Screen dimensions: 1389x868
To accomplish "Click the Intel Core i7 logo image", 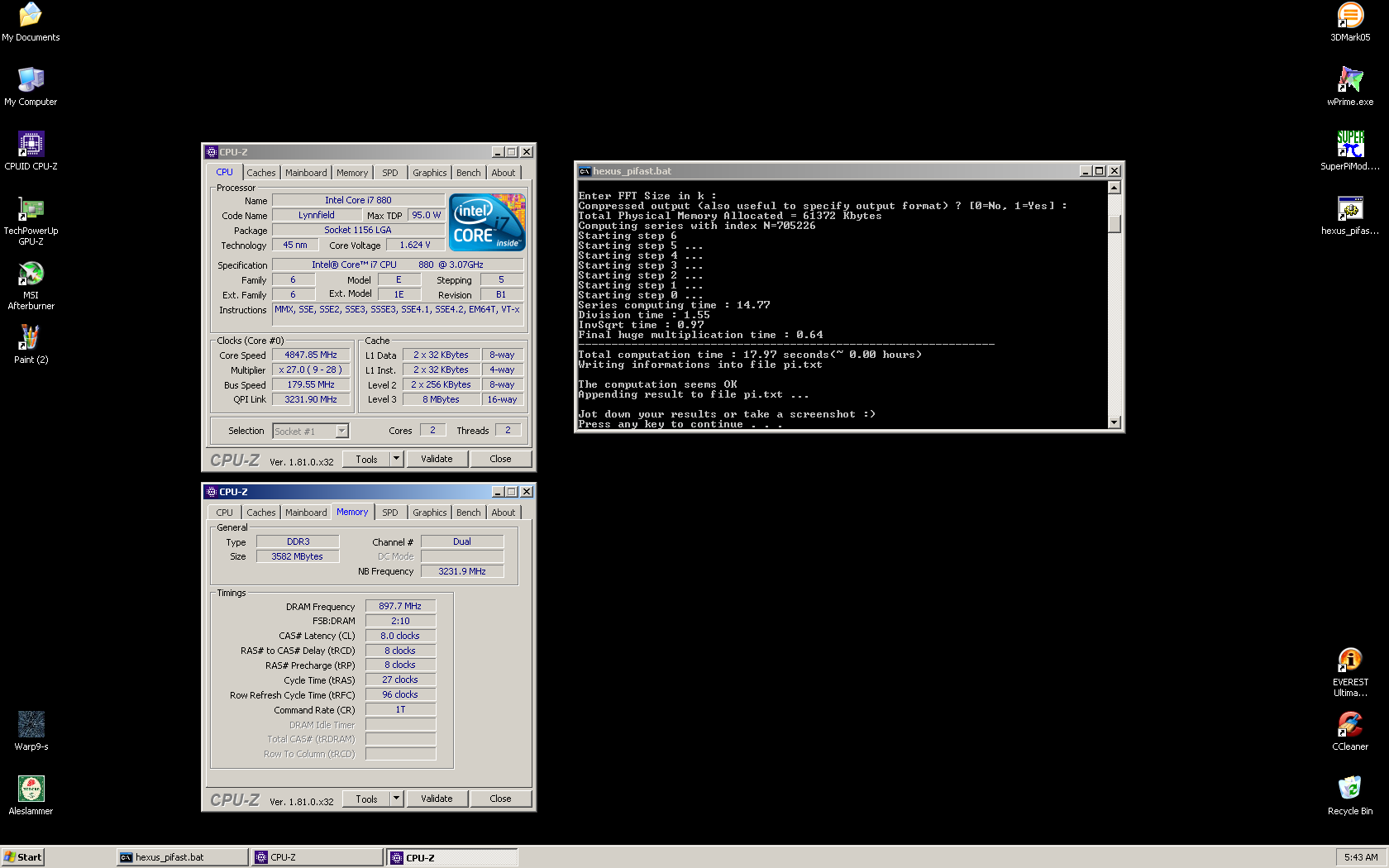I will [487, 222].
